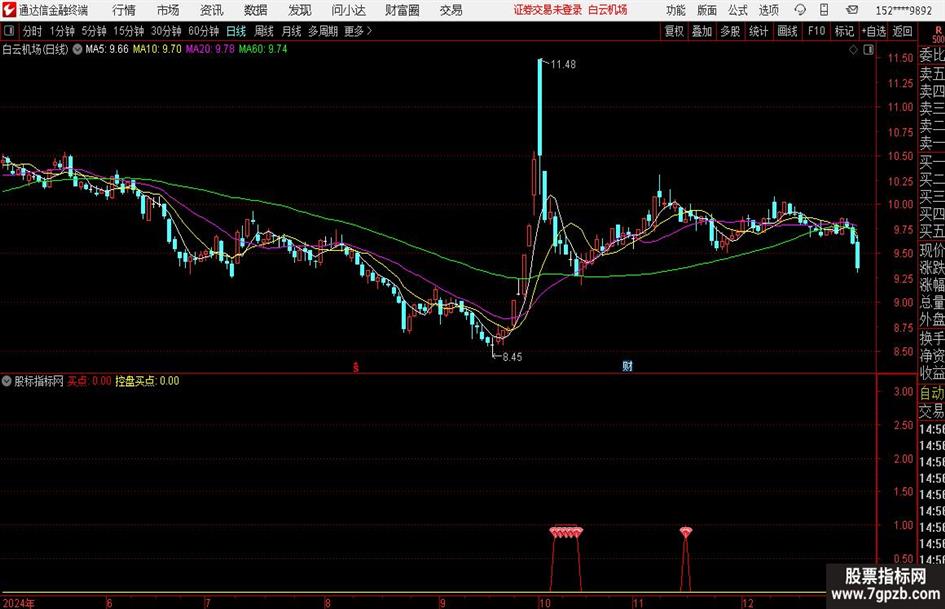945x609 pixels.
Task: Open the 市场 menu
Action: [168, 10]
